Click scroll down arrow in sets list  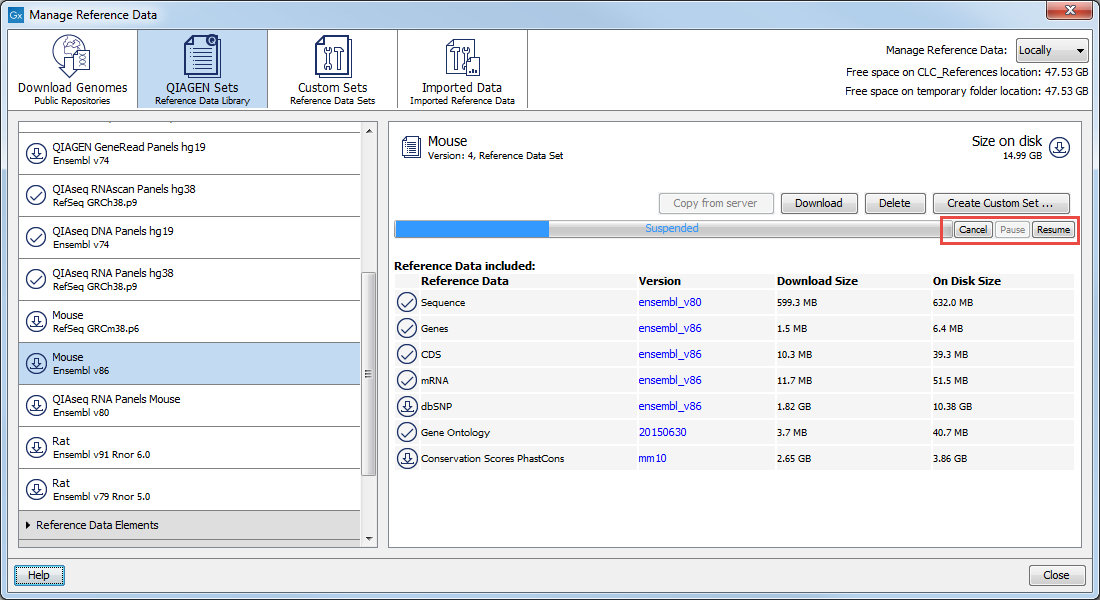369,539
